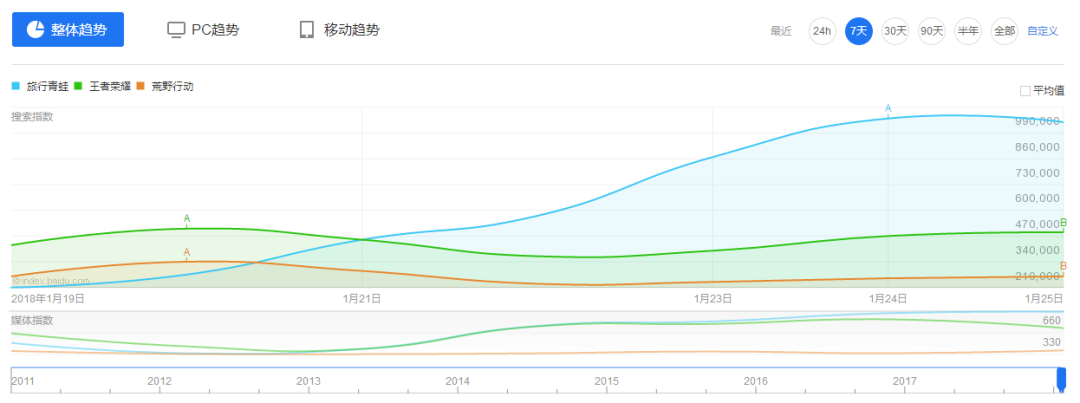Select the 24h time range
This screenshot has width=1080, height=403.
(822, 31)
